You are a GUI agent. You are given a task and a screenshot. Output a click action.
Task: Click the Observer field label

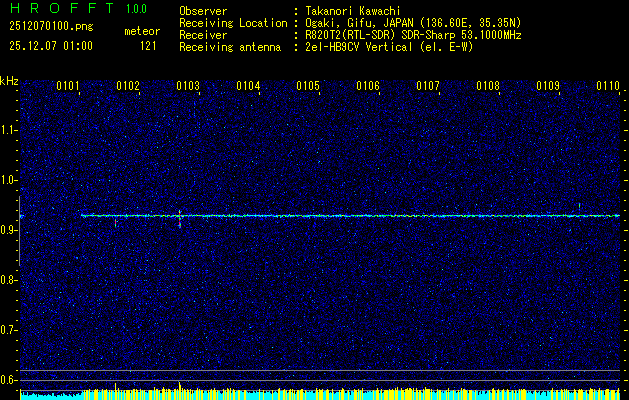click(203, 11)
